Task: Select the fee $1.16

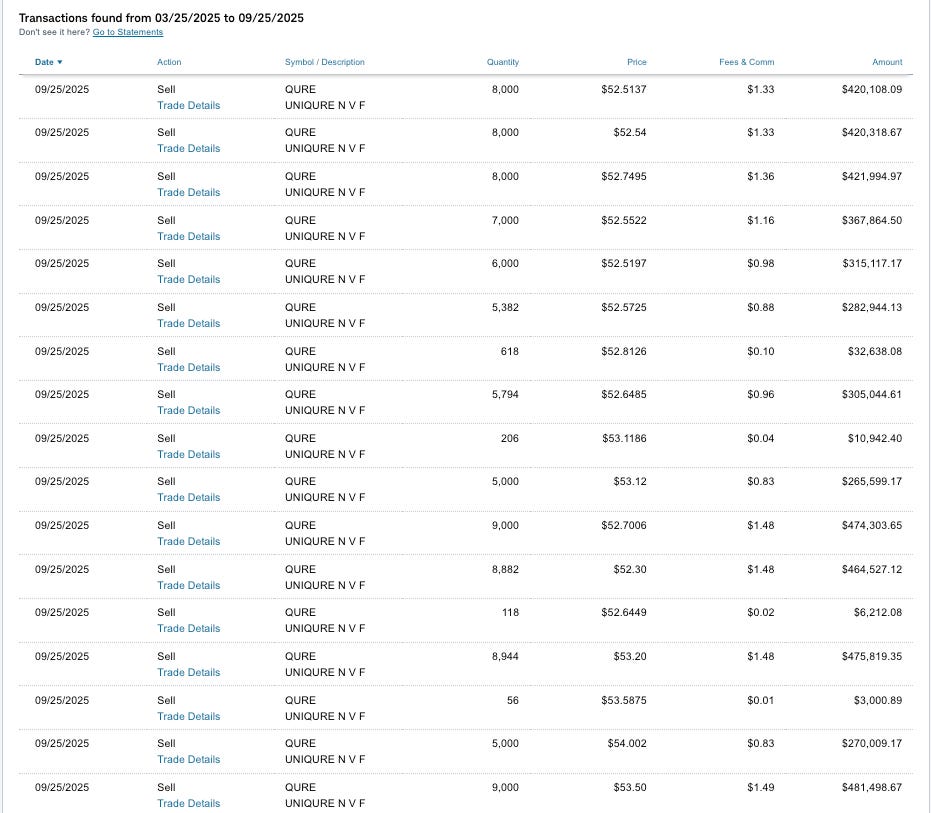Action: 761,220
